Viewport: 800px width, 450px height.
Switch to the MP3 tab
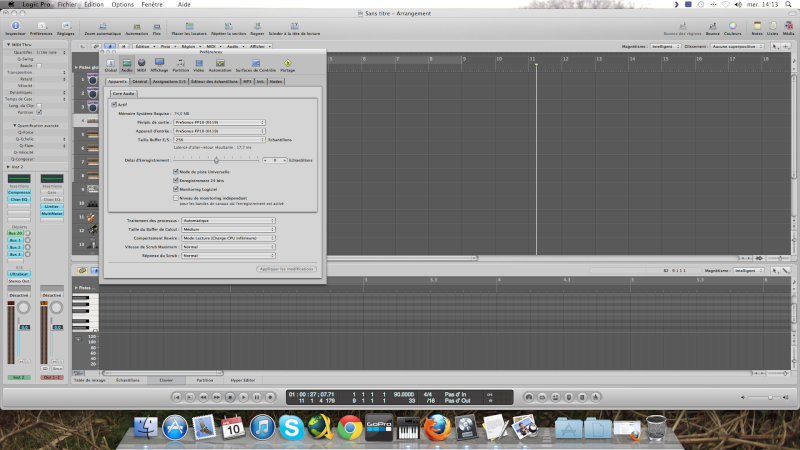[247, 80]
